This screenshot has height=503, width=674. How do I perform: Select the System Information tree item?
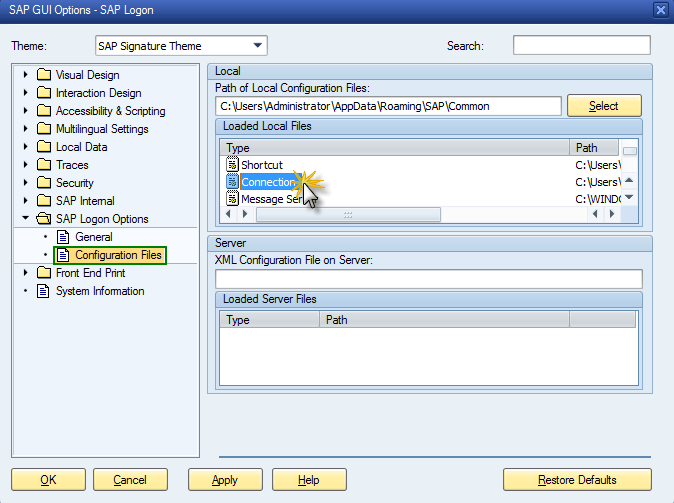point(100,291)
